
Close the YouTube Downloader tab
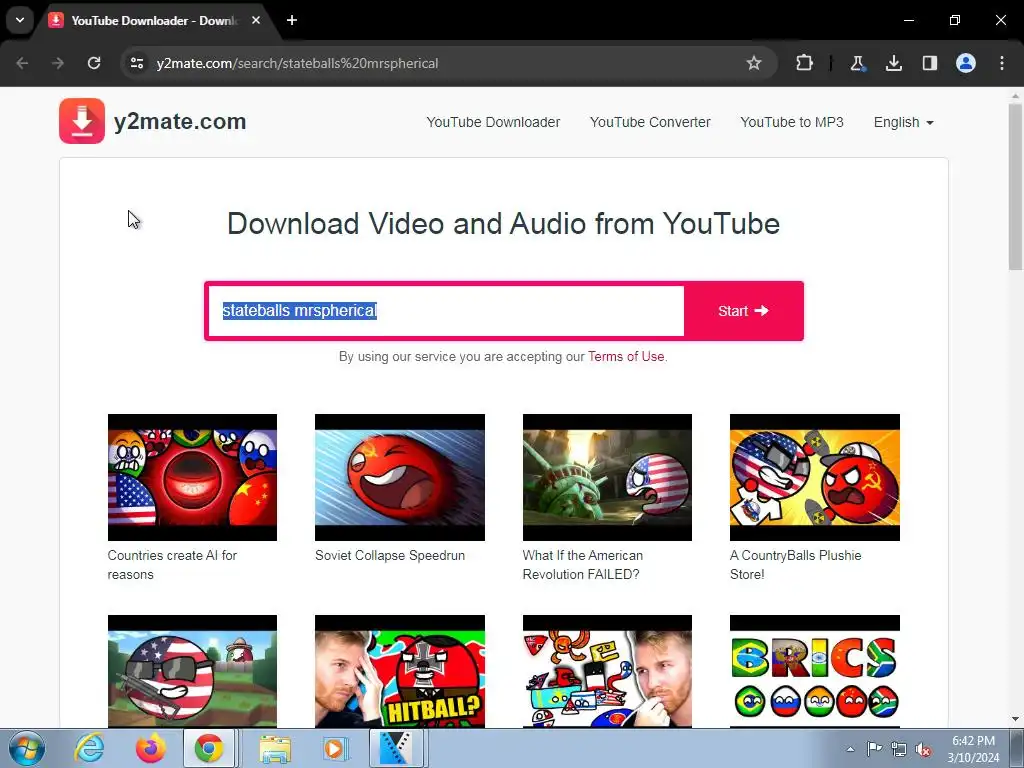256,20
